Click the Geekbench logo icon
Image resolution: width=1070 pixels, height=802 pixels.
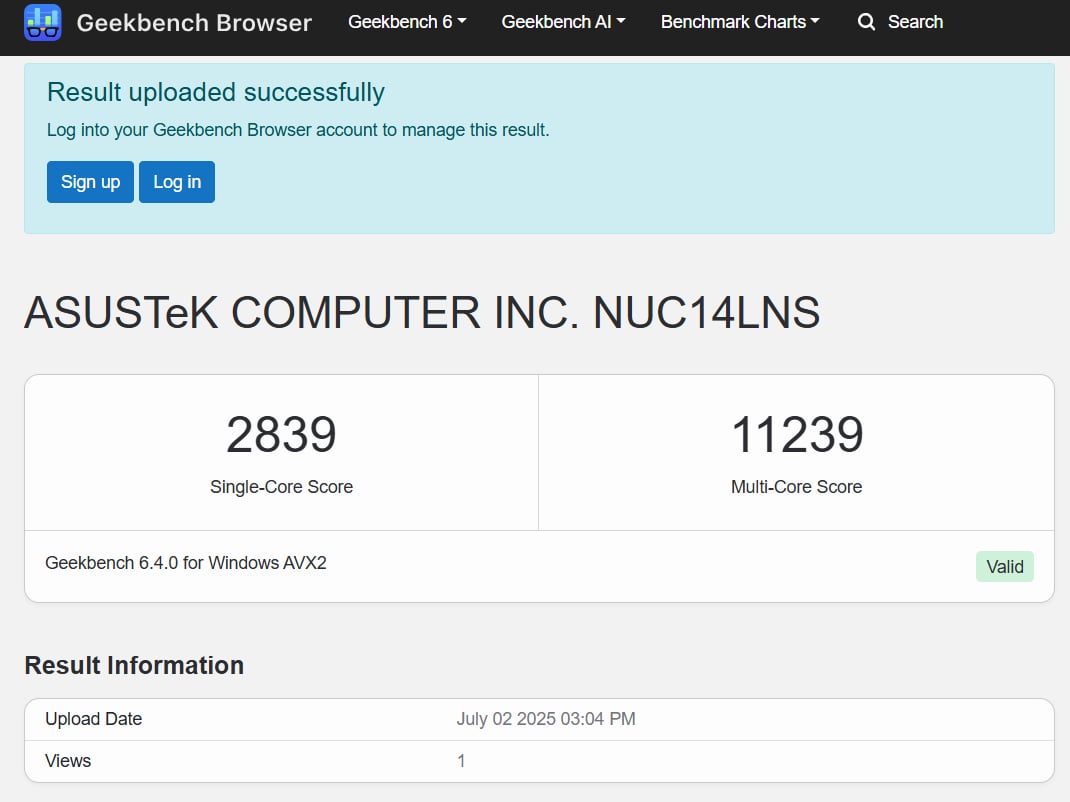[x=42, y=23]
